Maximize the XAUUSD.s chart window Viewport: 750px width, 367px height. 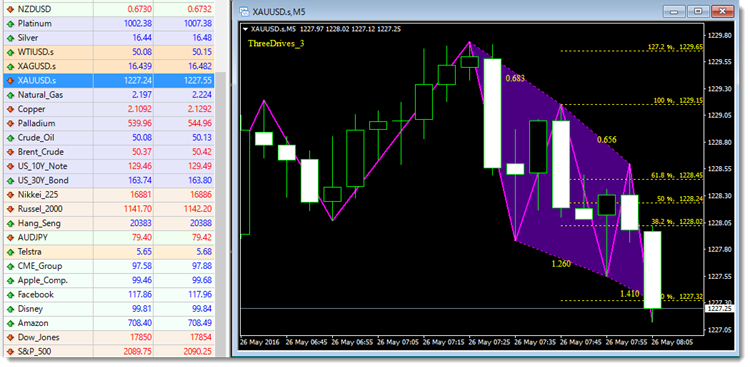699,11
